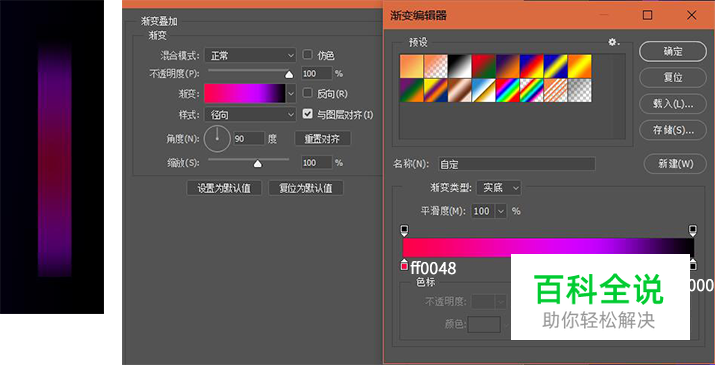Viewport: 715px width, 365px height.
Task: Select the ff0048 red color stop
Action: 404,265
